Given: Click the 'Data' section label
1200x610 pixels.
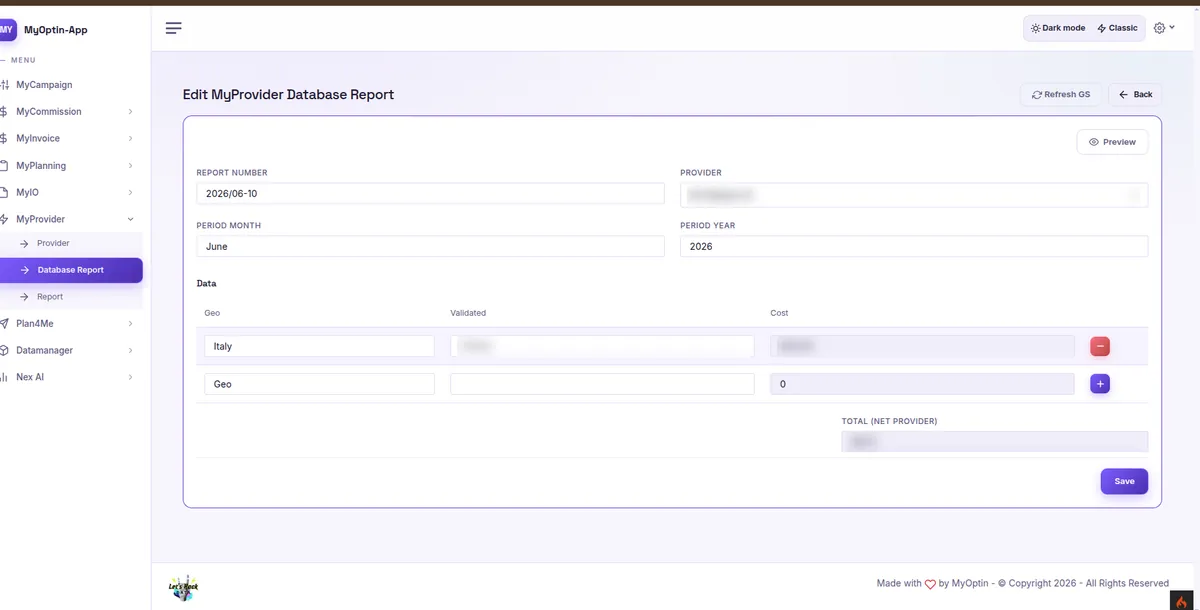Looking at the screenshot, I should tap(207, 284).
